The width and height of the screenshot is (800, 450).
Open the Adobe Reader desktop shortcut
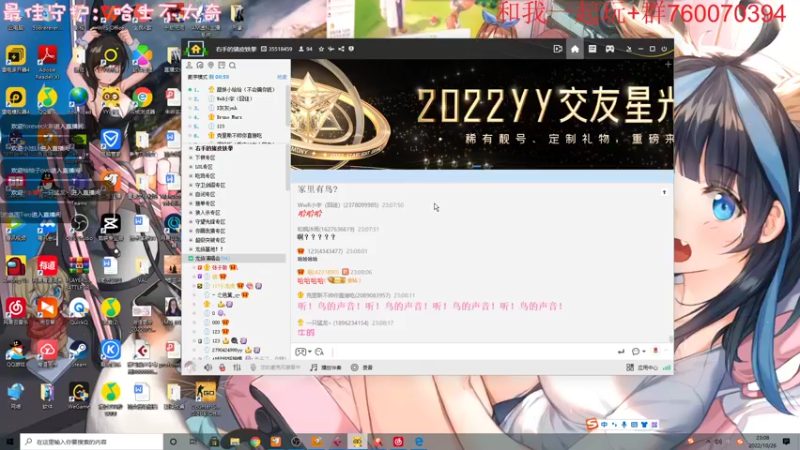point(47,62)
